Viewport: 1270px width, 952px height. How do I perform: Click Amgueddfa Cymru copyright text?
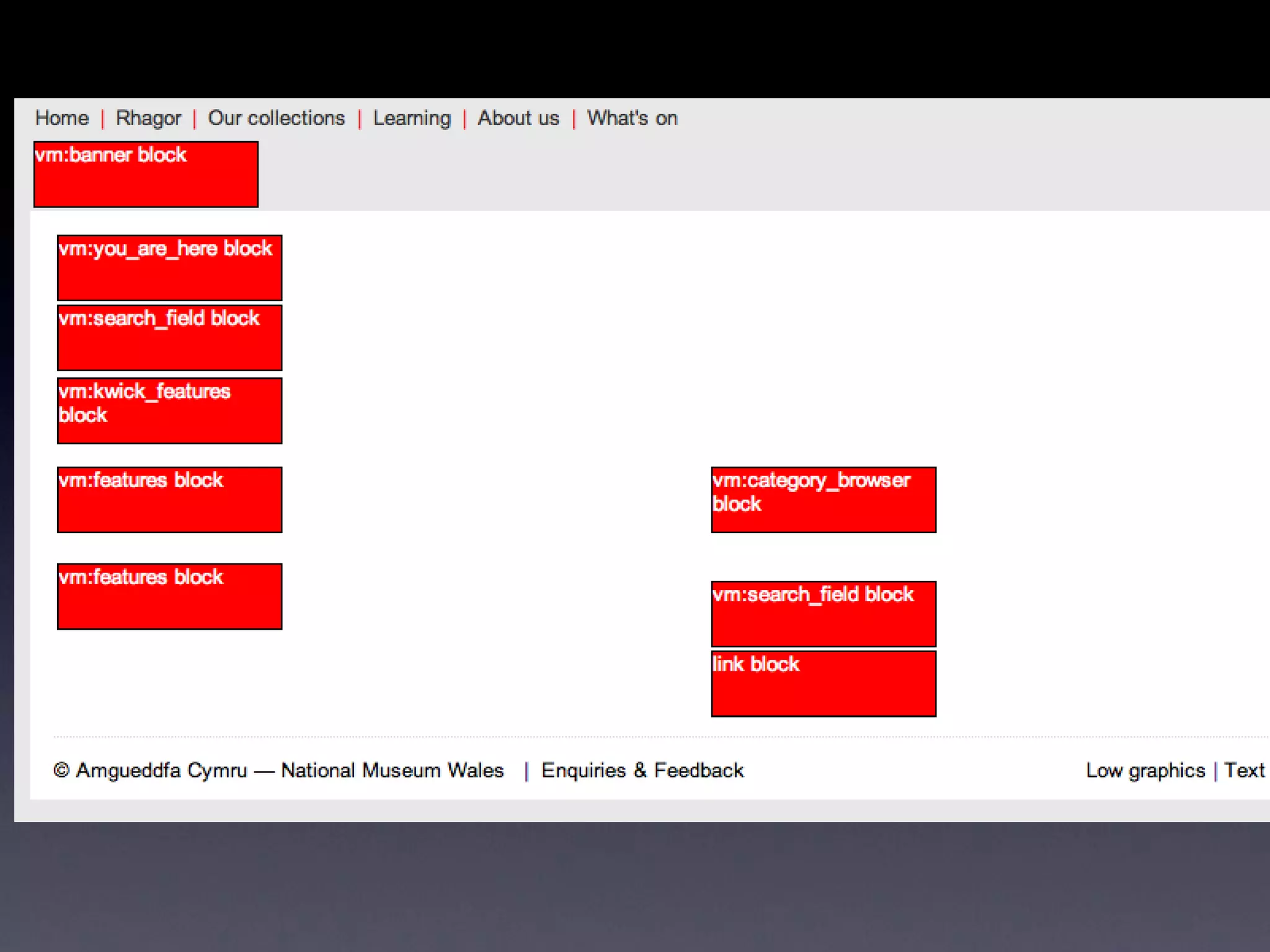pyautogui.click(x=161, y=770)
